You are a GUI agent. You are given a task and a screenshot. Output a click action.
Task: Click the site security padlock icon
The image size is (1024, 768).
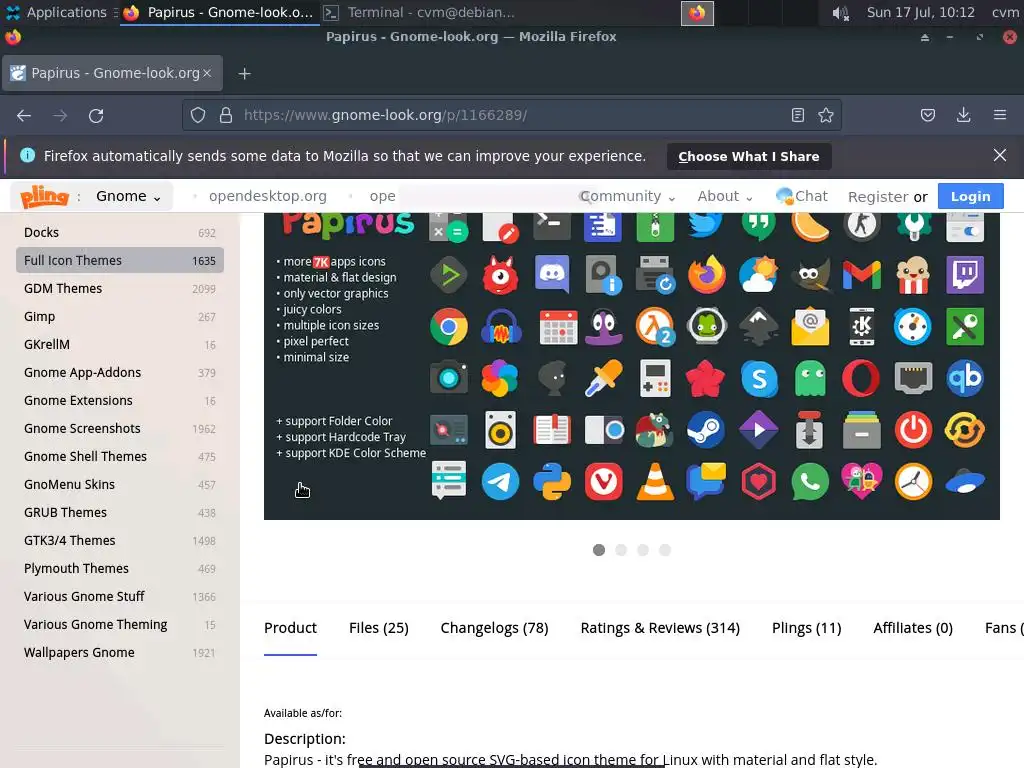[226, 116]
